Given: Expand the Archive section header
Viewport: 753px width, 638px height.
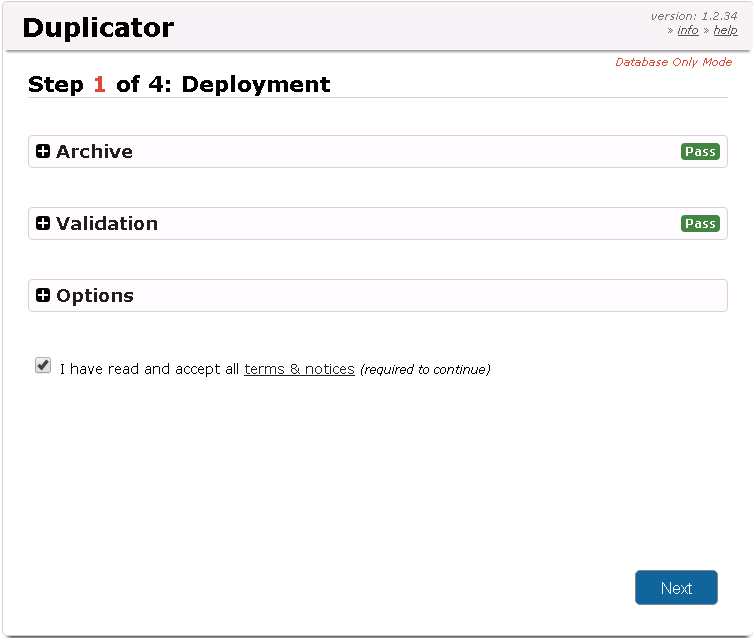Looking at the screenshot, I should 95,152.
